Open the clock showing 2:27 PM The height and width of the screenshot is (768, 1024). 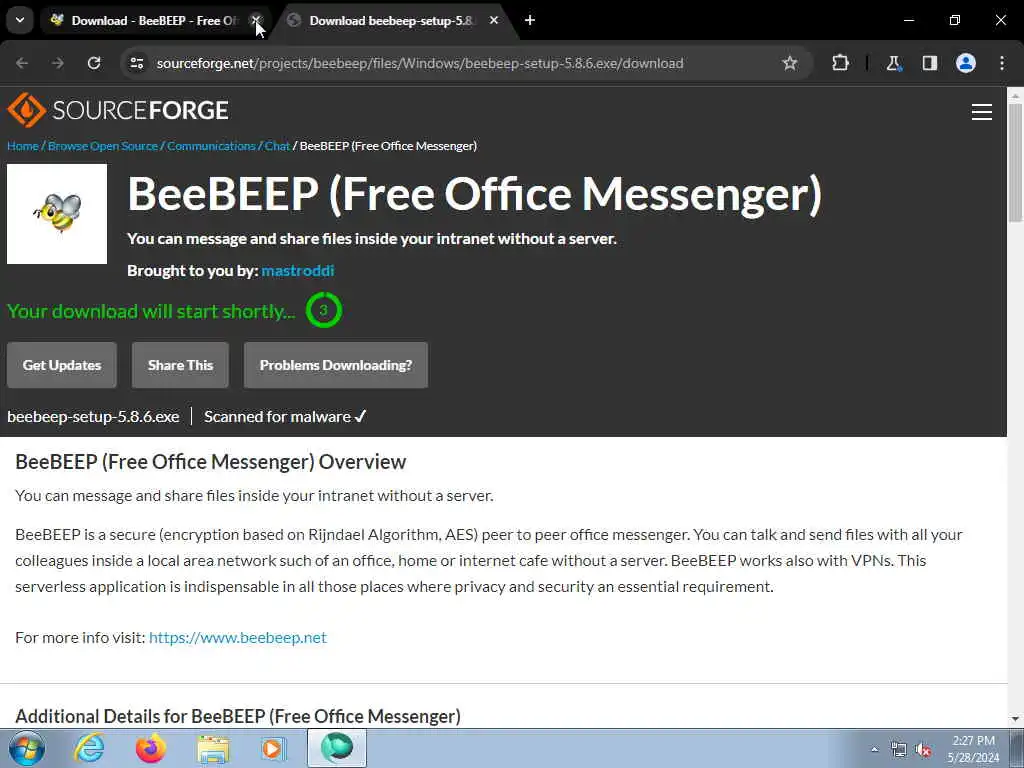click(x=973, y=749)
